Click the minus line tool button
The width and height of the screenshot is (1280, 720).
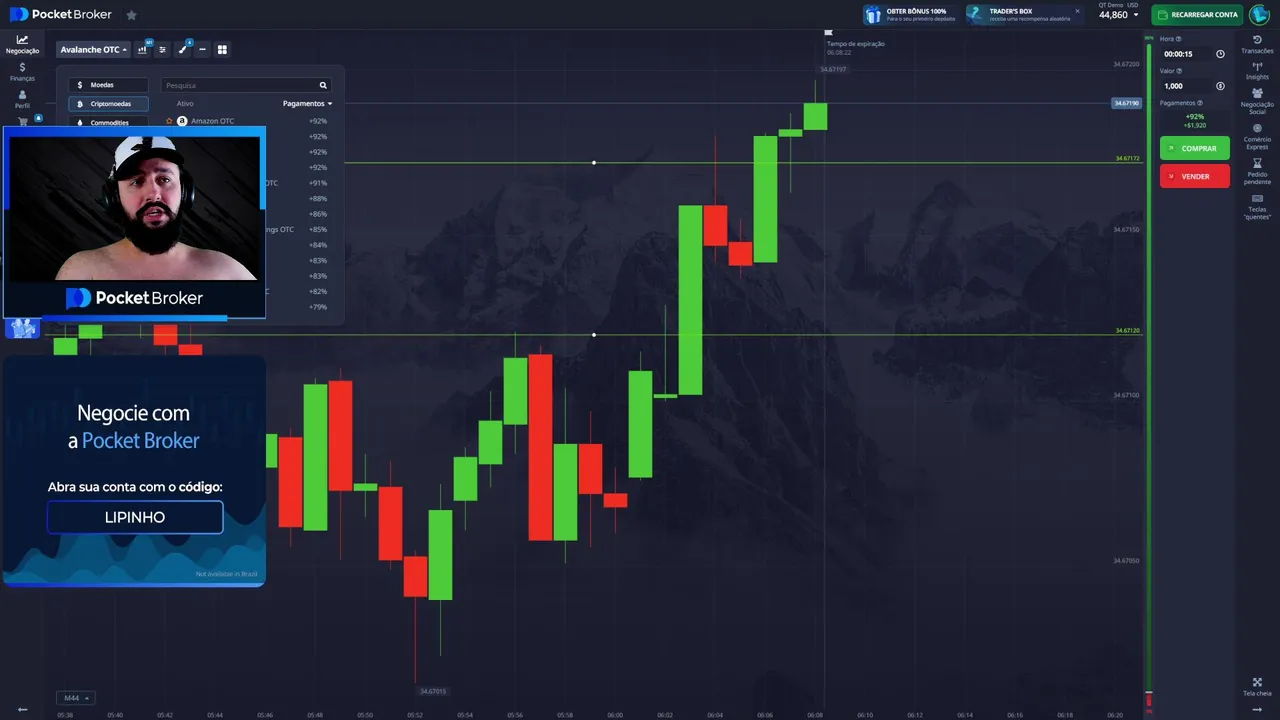pyautogui.click(x=202, y=49)
